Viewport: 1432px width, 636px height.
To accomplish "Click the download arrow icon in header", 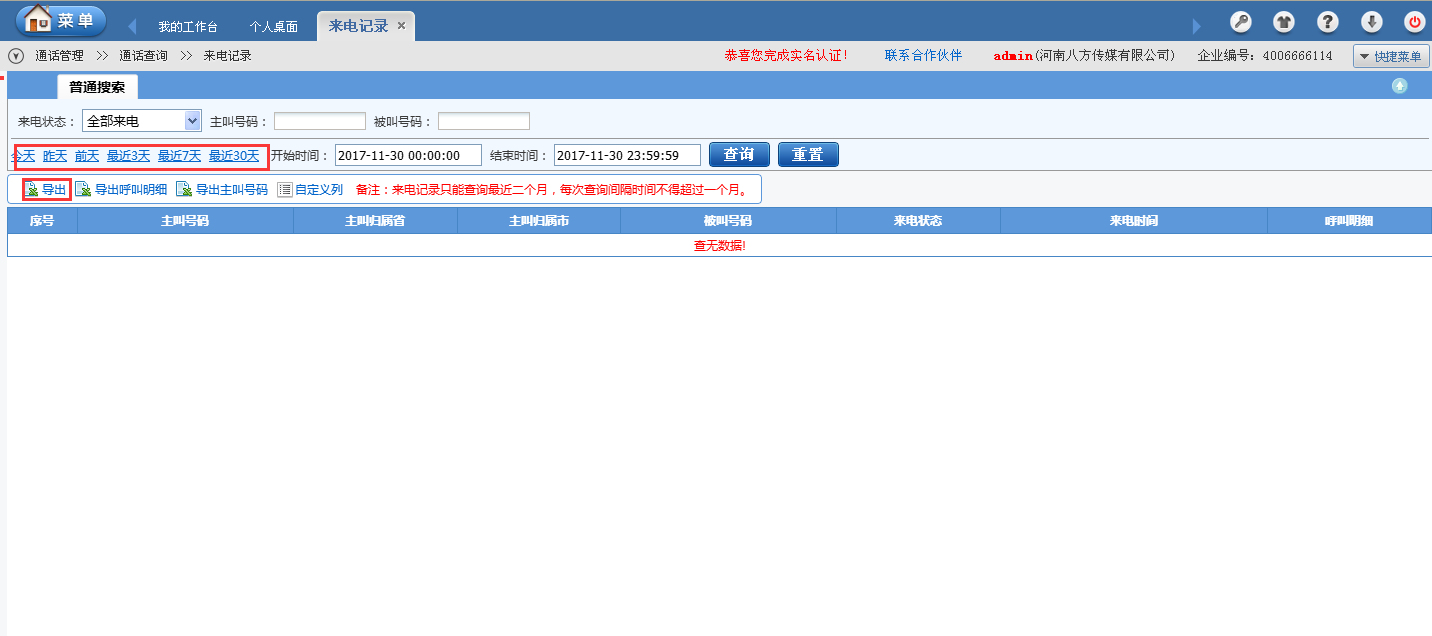I will [x=1372, y=22].
